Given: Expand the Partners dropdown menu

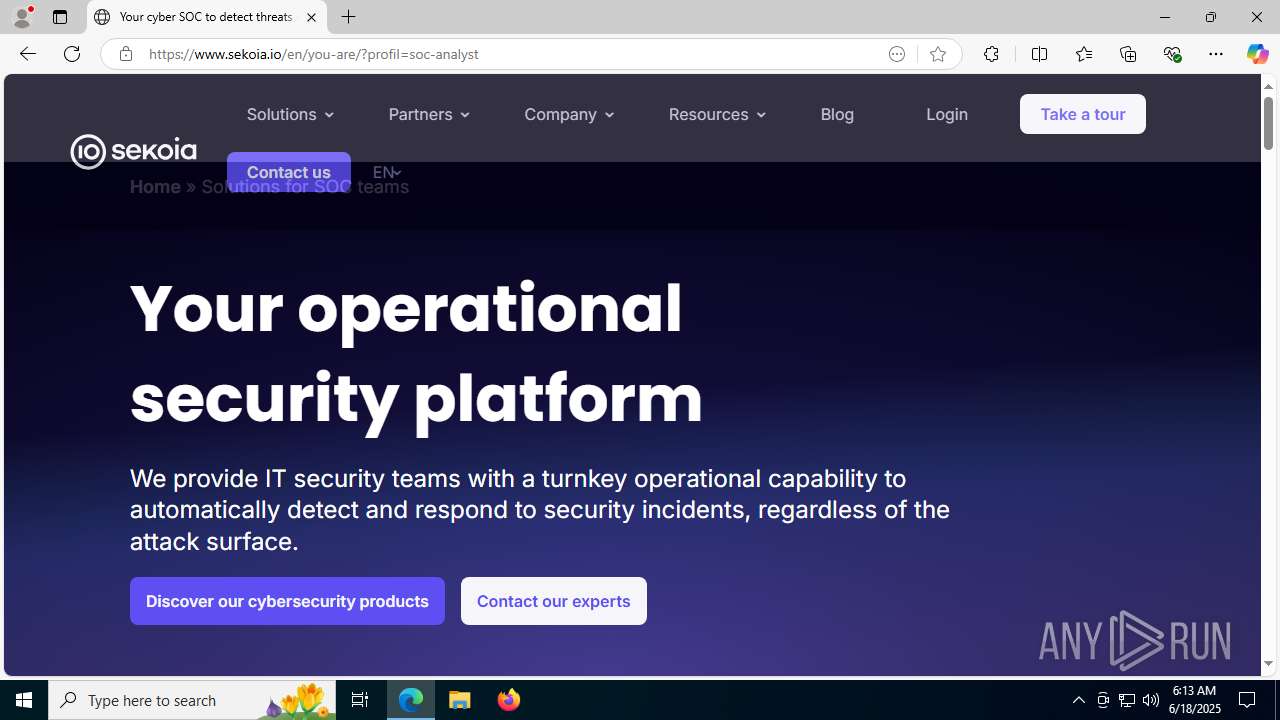Looking at the screenshot, I should 429,114.
